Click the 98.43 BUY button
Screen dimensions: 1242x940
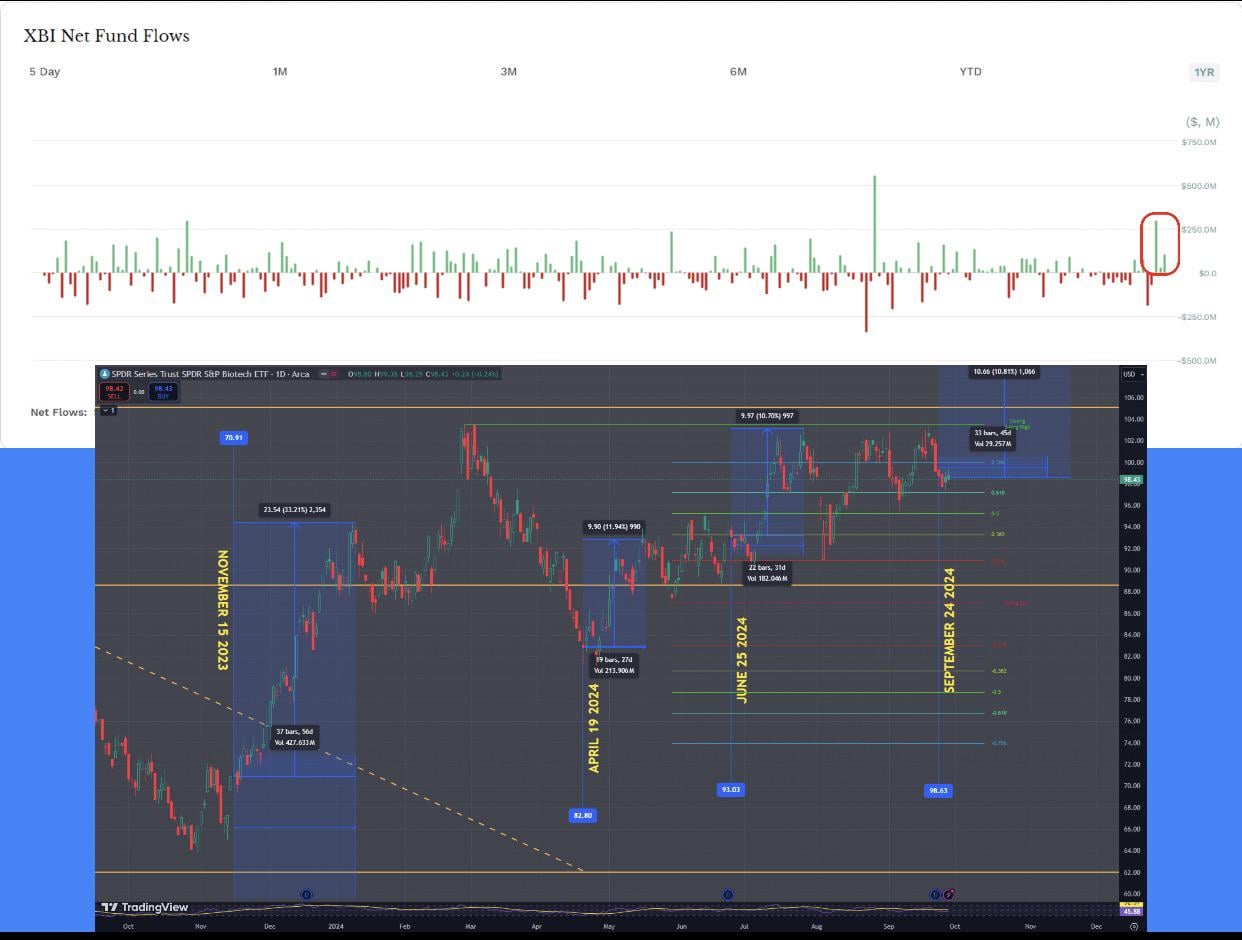pos(163,392)
